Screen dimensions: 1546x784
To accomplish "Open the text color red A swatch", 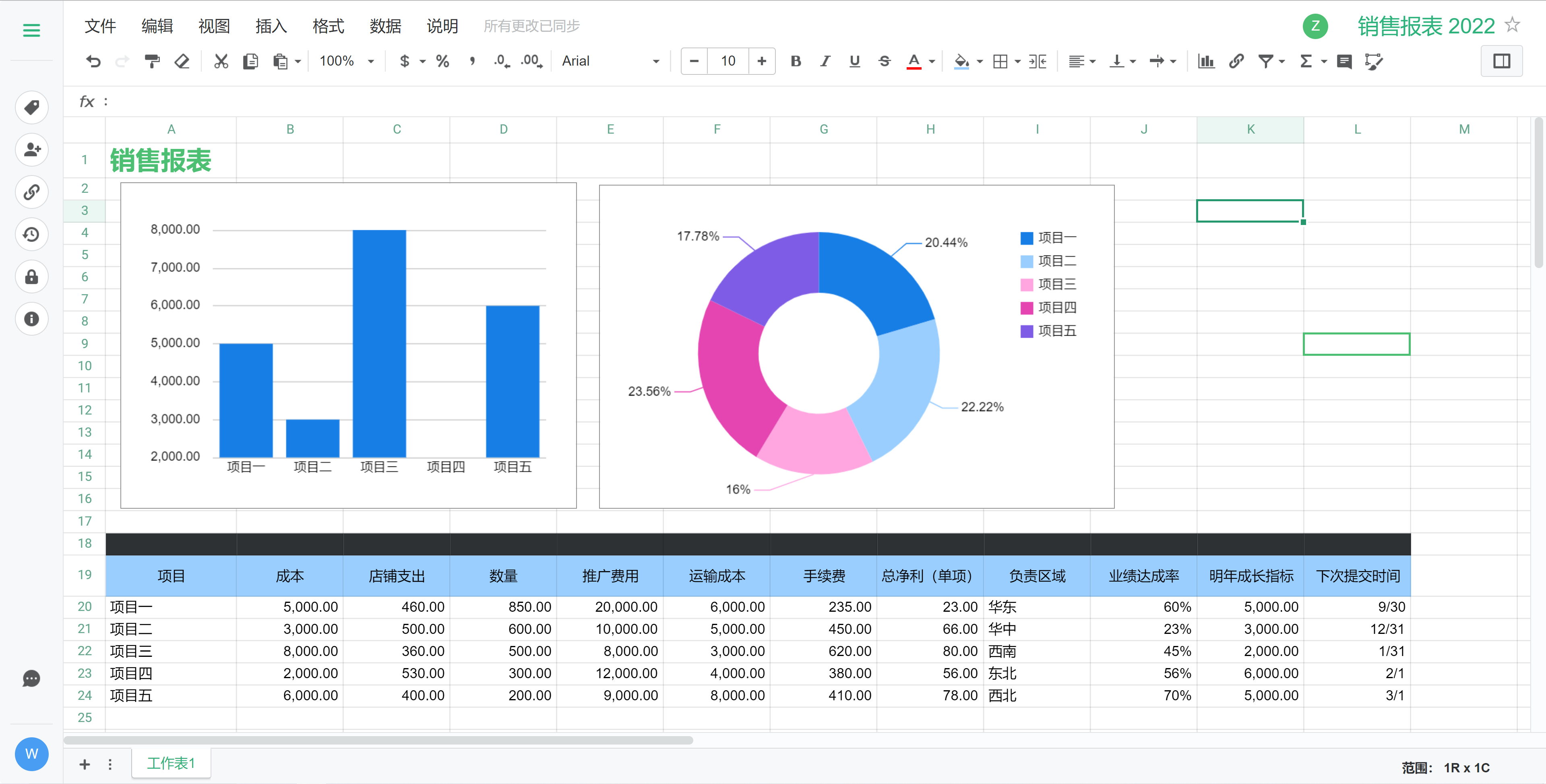I will coord(914,61).
